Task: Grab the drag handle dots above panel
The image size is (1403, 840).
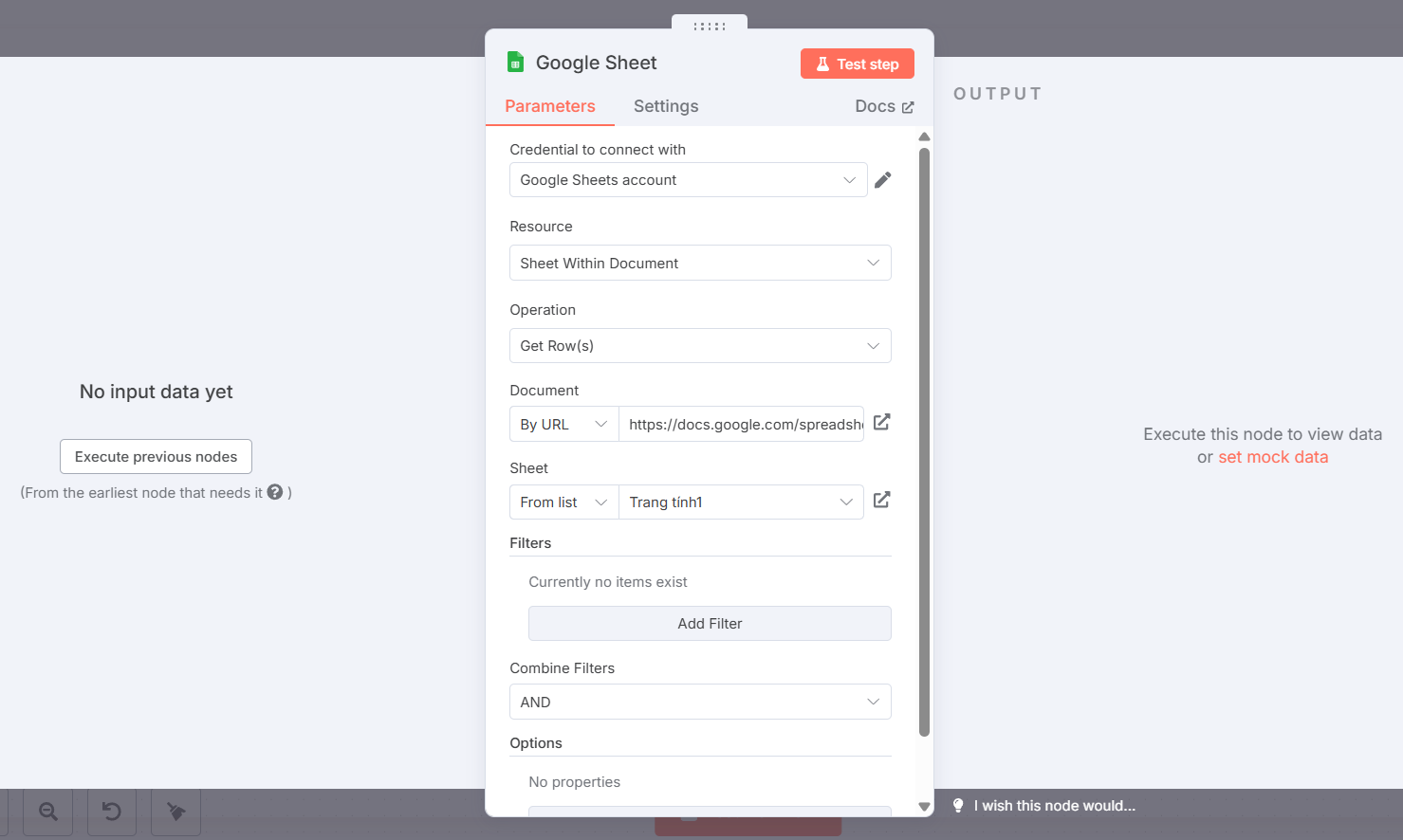Action: pos(710,26)
